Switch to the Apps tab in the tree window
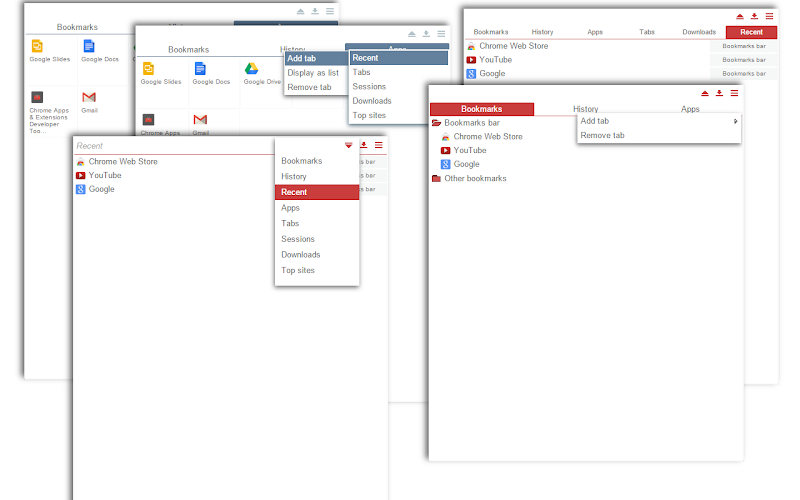Viewport: 800px width, 500px height. pyautogui.click(x=690, y=109)
